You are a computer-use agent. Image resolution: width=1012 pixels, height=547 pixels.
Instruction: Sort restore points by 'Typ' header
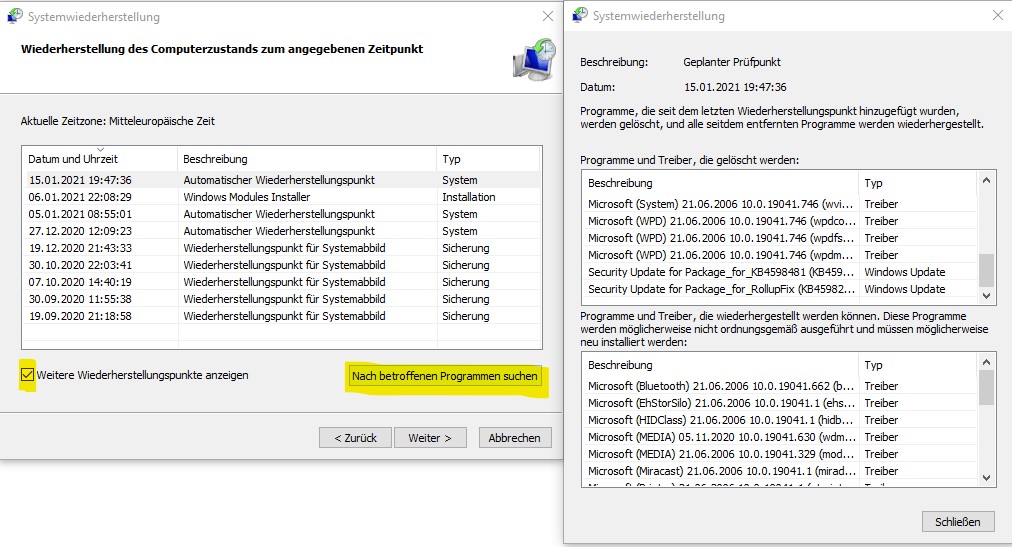pyautogui.click(x=488, y=159)
